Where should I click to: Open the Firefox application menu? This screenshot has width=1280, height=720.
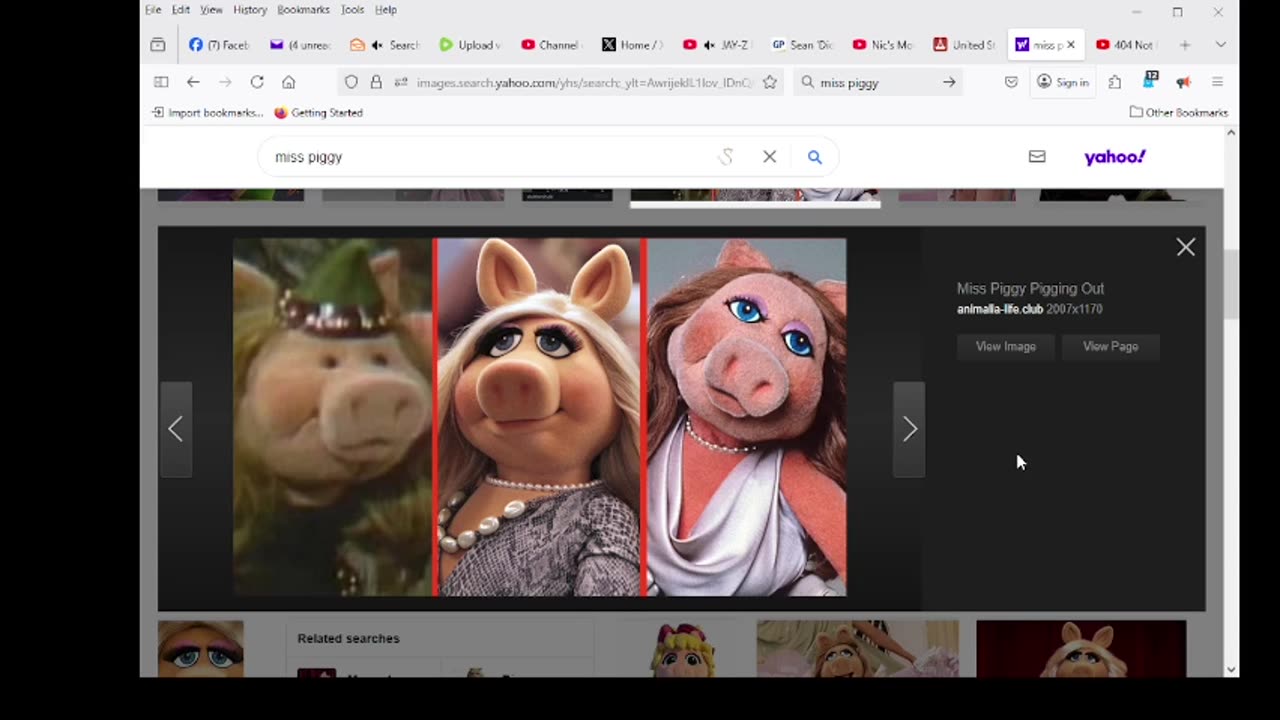point(1217,82)
